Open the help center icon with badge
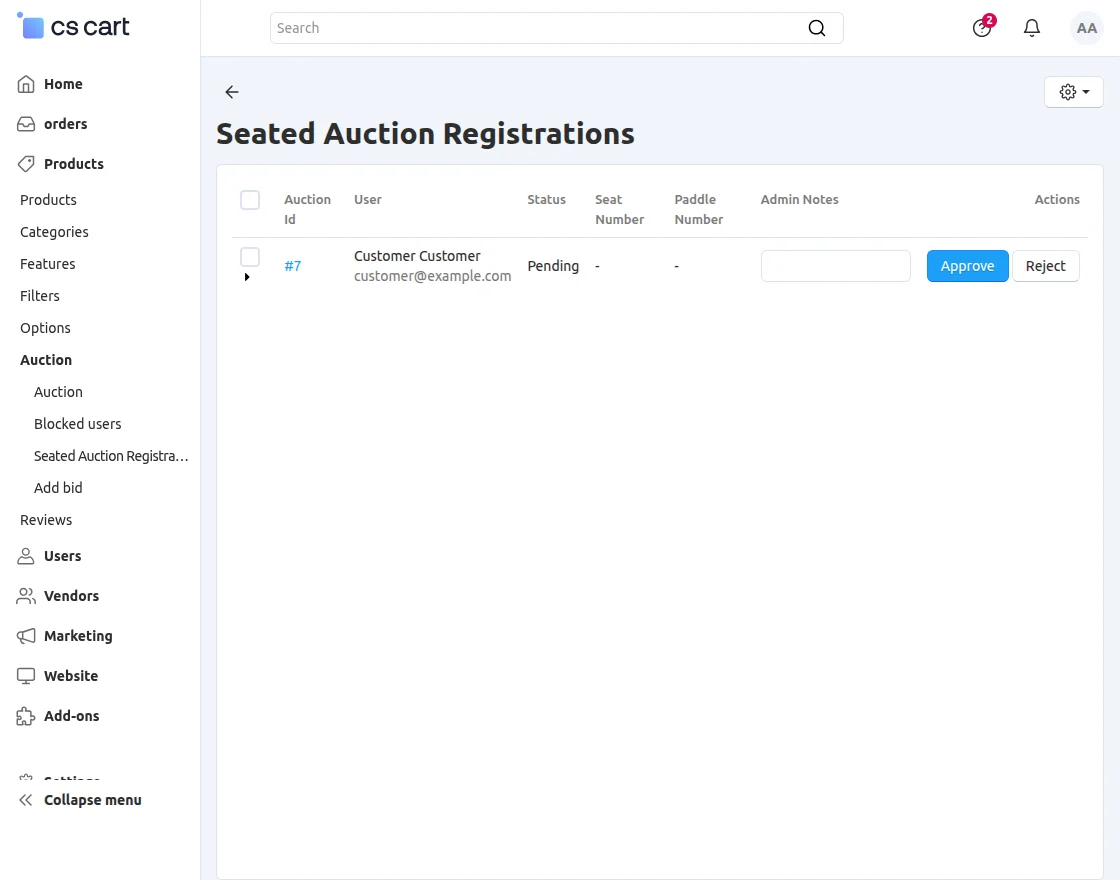The width and height of the screenshot is (1120, 880). point(982,28)
